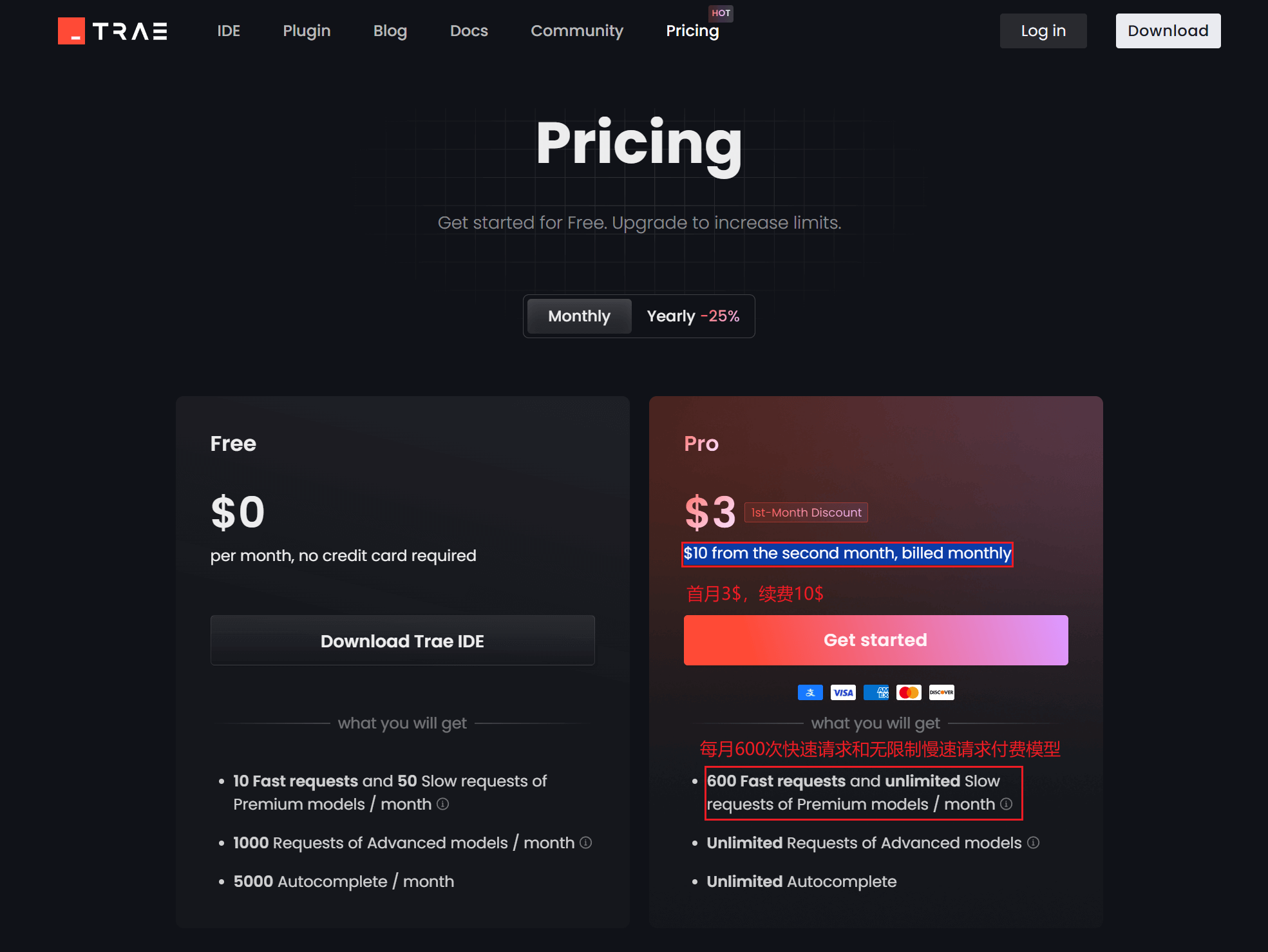The height and width of the screenshot is (952, 1268).
Task: Click the American Express card icon
Action: [x=876, y=692]
